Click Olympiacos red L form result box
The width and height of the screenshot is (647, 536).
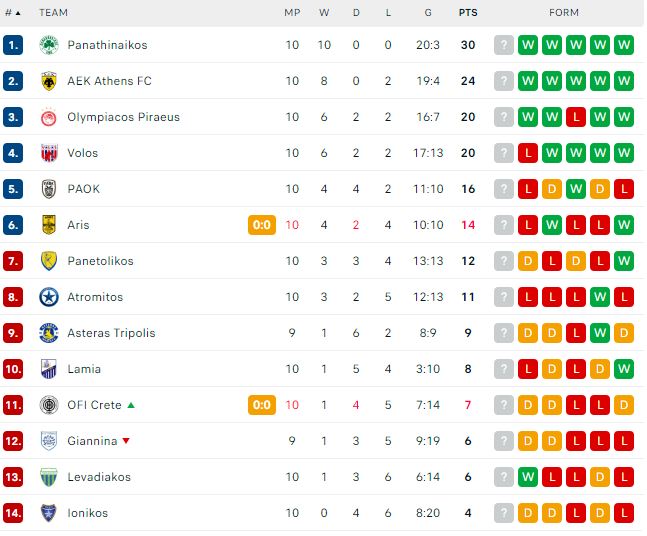click(x=576, y=117)
